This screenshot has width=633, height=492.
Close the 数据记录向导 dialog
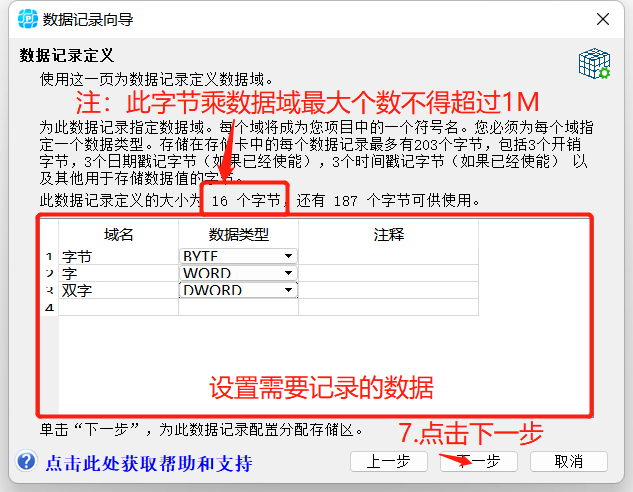click(x=603, y=19)
